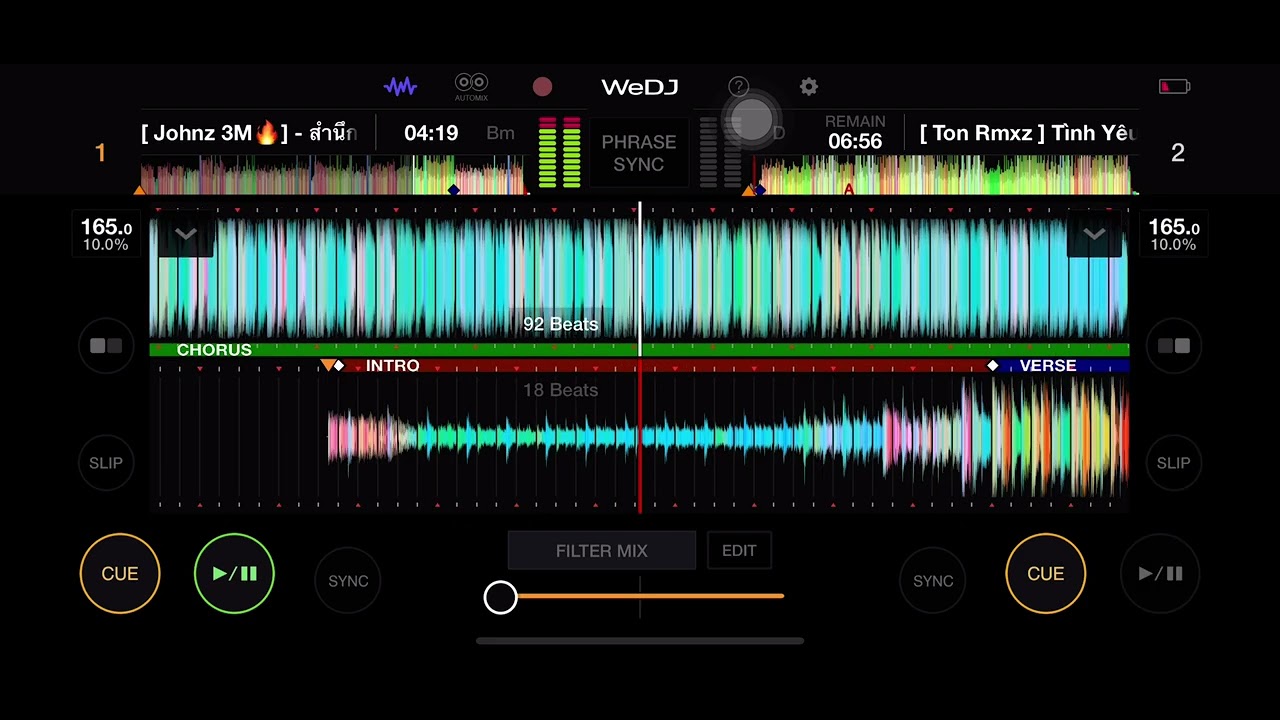Click the blue diamond marker on deck 1 overview
Viewport: 1280px width, 720px height.
(454, 190)
